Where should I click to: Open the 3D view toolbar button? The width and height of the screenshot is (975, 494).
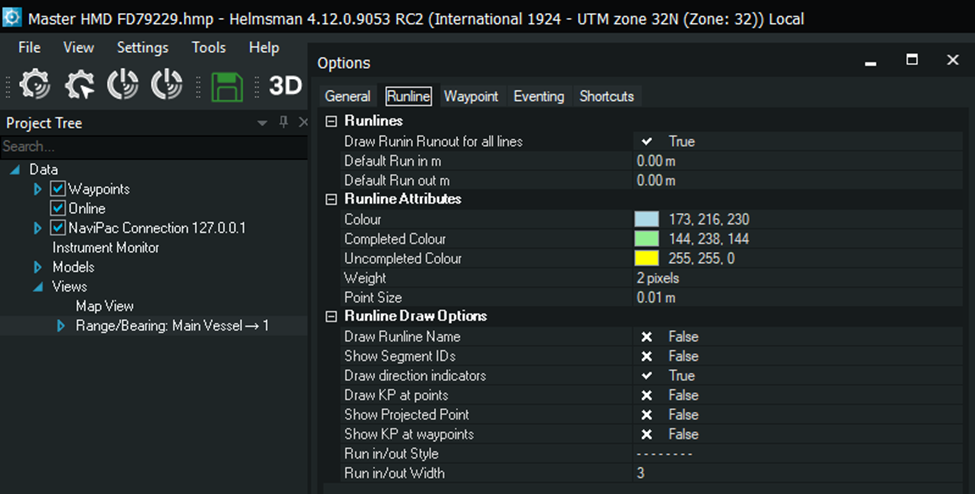[285, 85]
